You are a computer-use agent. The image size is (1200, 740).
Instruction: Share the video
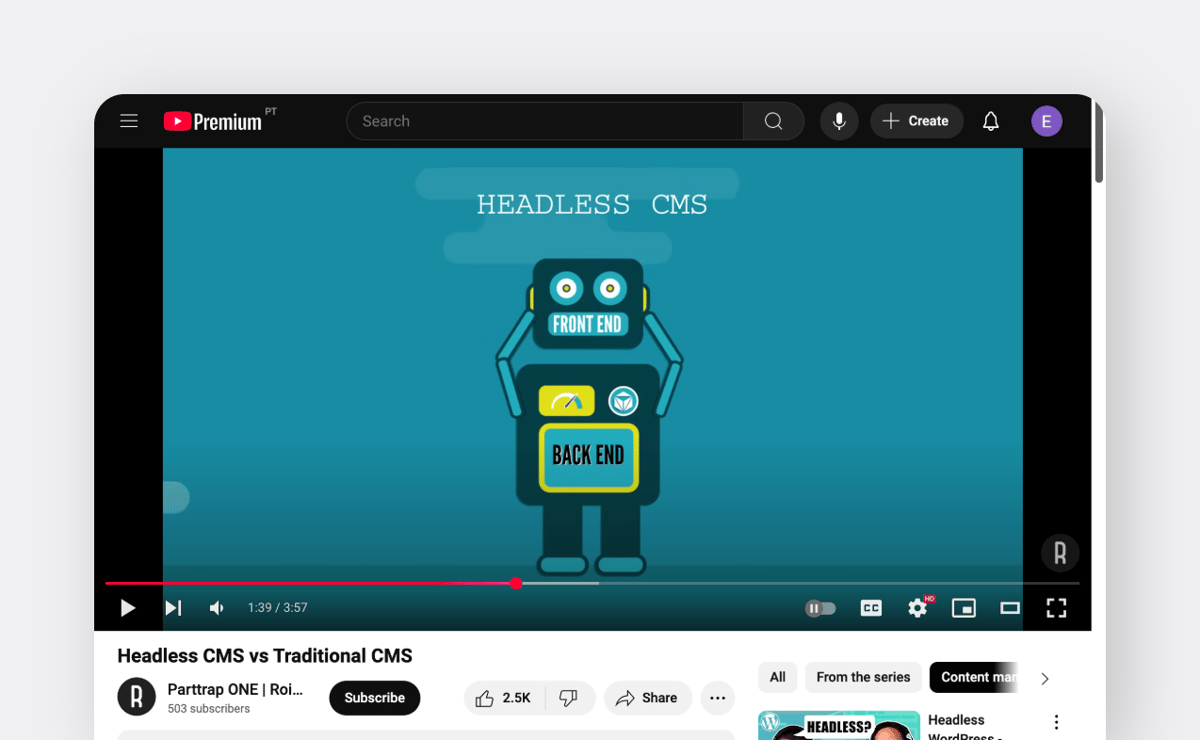click(x=648, y=698)
